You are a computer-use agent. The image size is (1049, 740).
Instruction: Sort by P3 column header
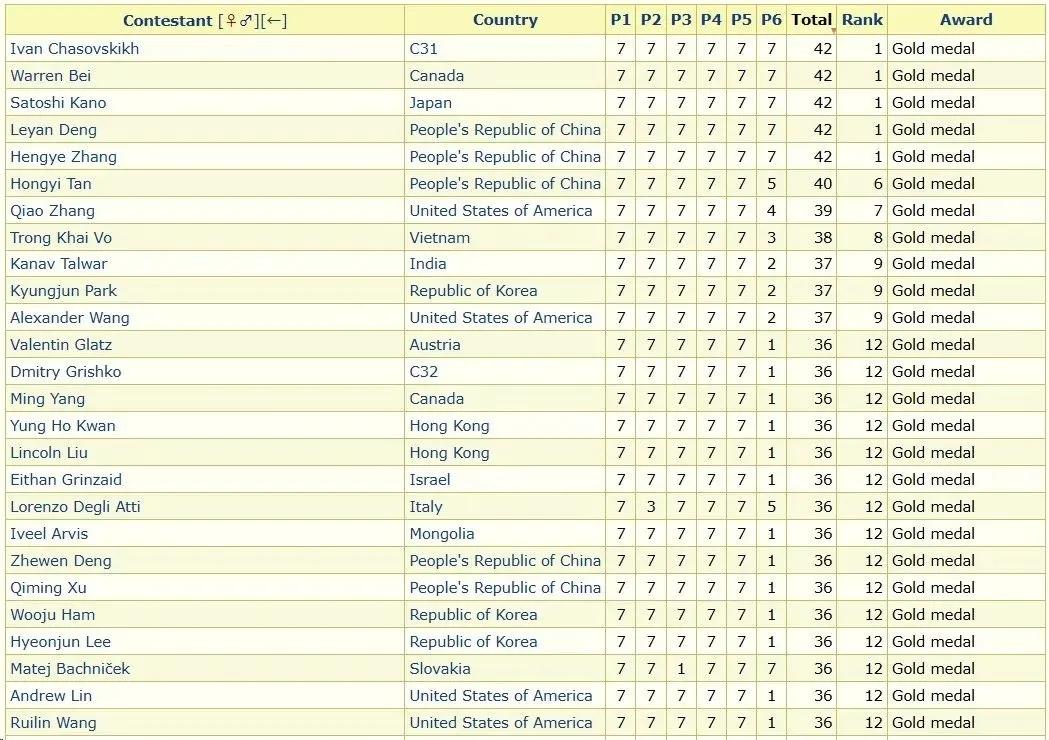(681, 20)
